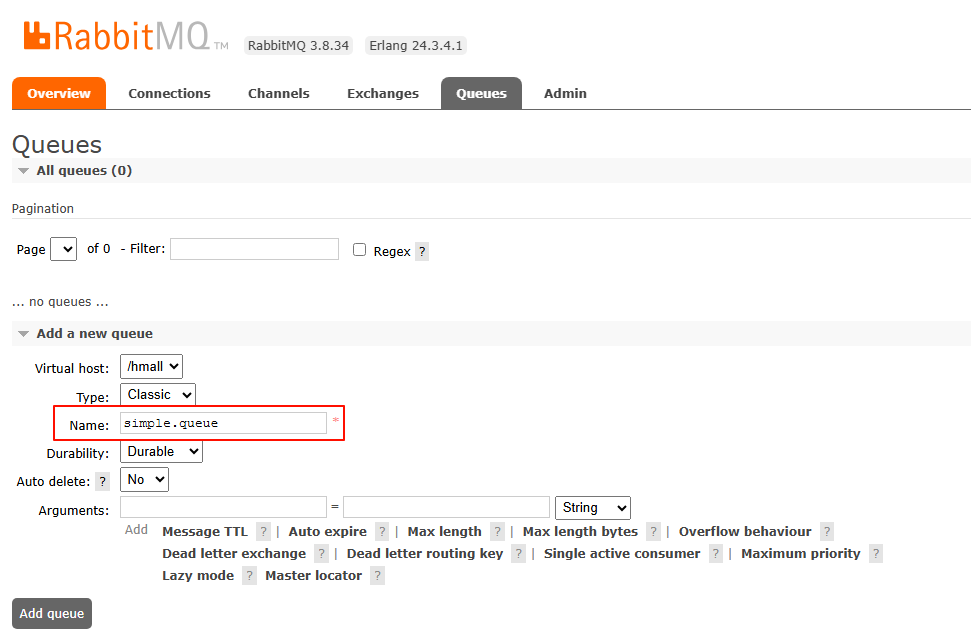
Task: Open the queue Type dropdown
Action: click(x=158, y=395)
